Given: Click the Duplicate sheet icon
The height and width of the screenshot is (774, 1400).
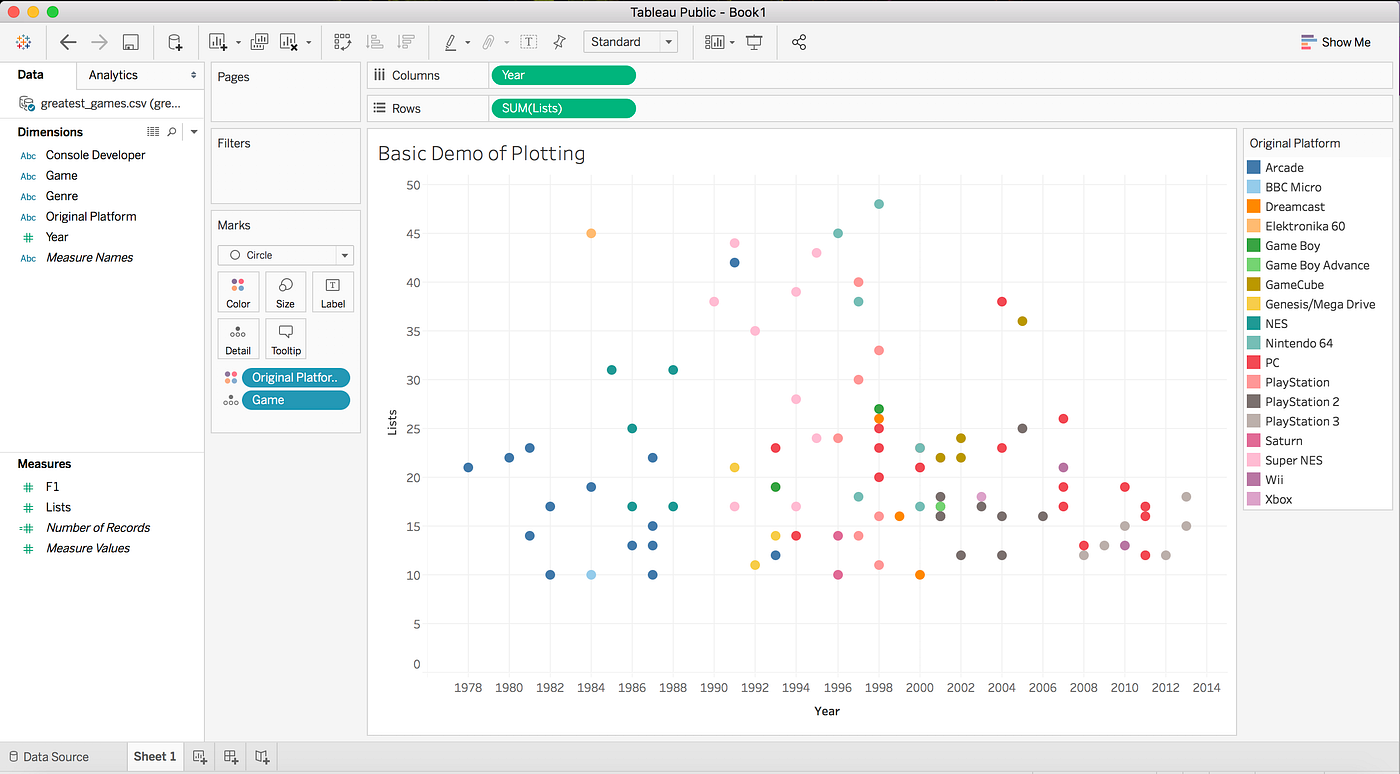Looking at the screenshot, I should coord(259,42).
